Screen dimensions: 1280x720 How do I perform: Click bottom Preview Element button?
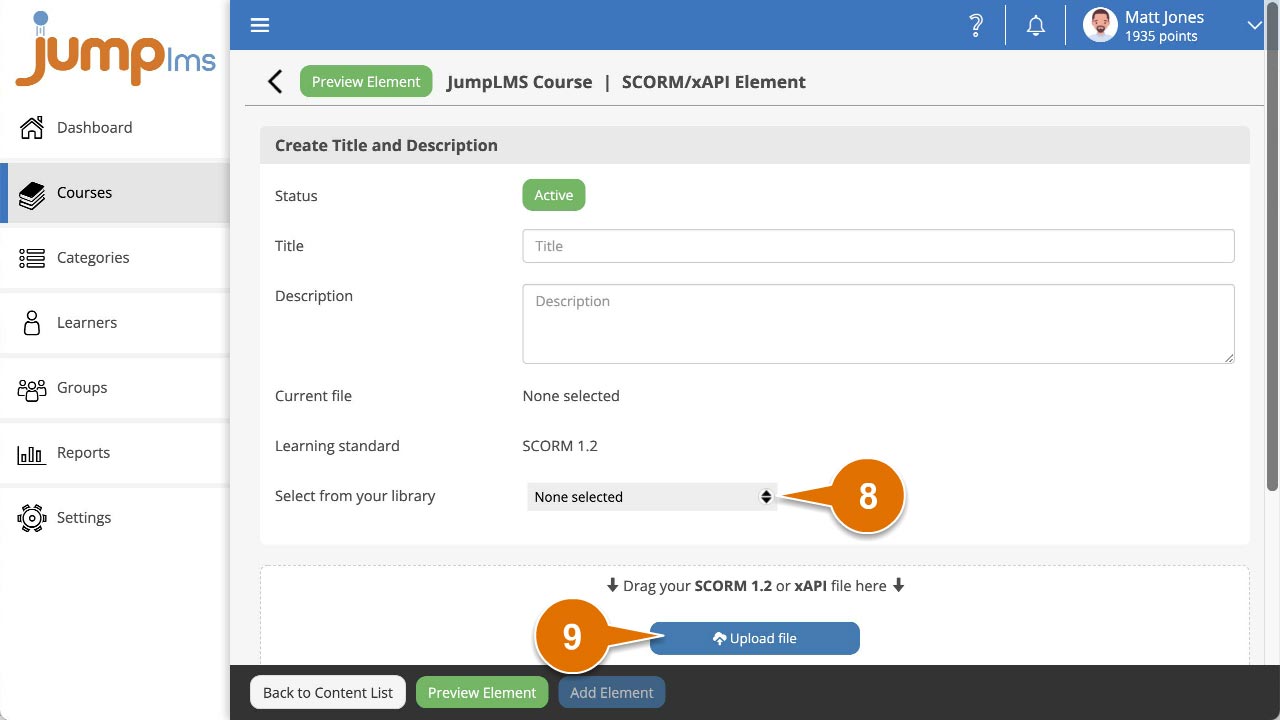[482, 692]
